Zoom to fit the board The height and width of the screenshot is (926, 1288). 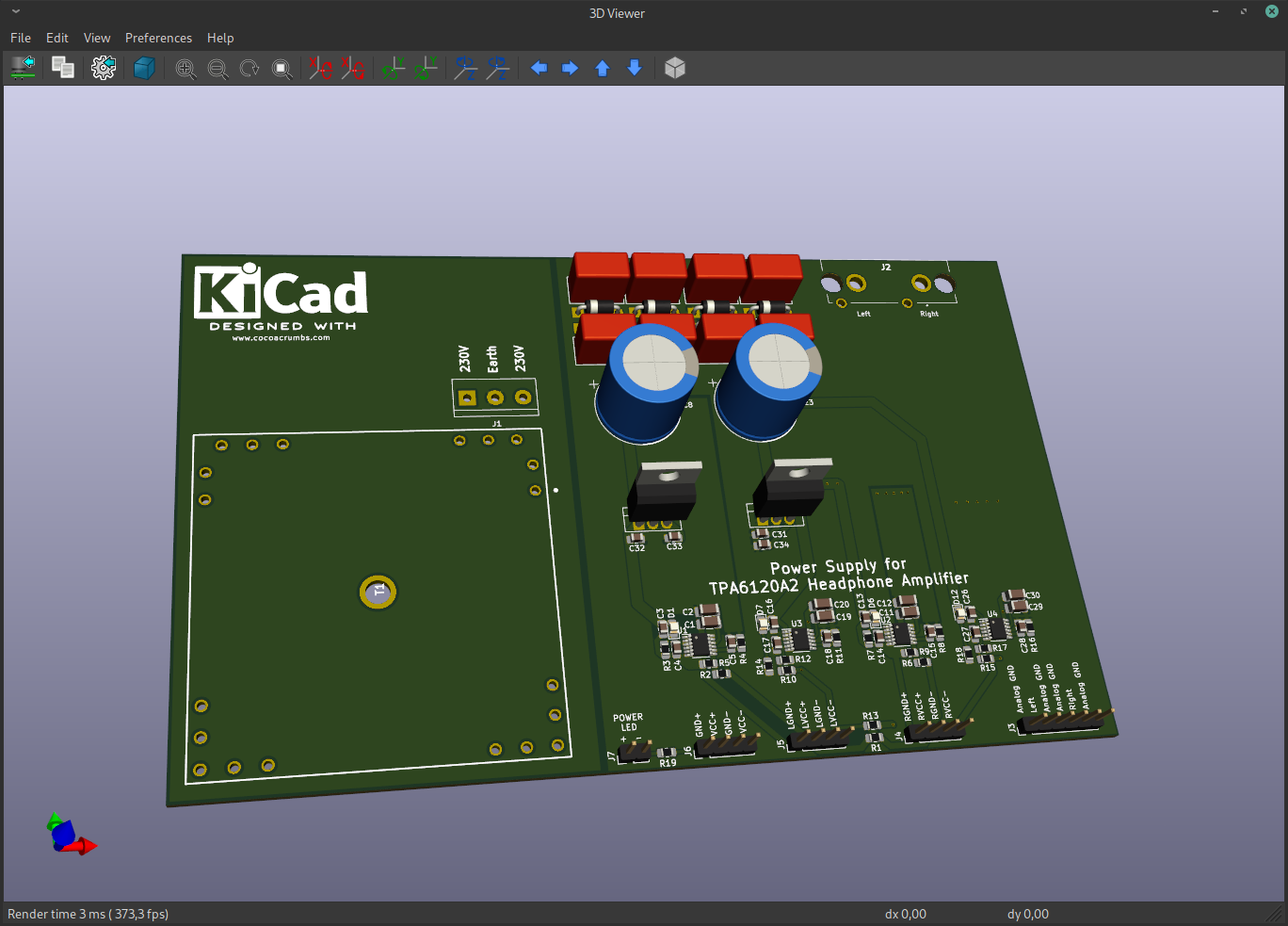pyautogui.click(x=282, y=68)
